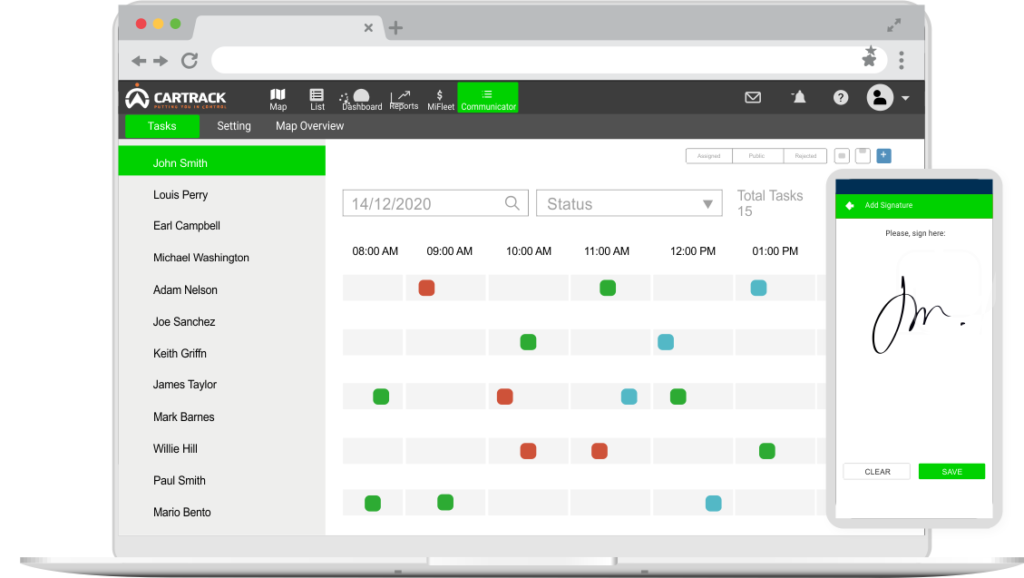
Task: Expand the Status dropdown
Action: (x=629, y=204)
